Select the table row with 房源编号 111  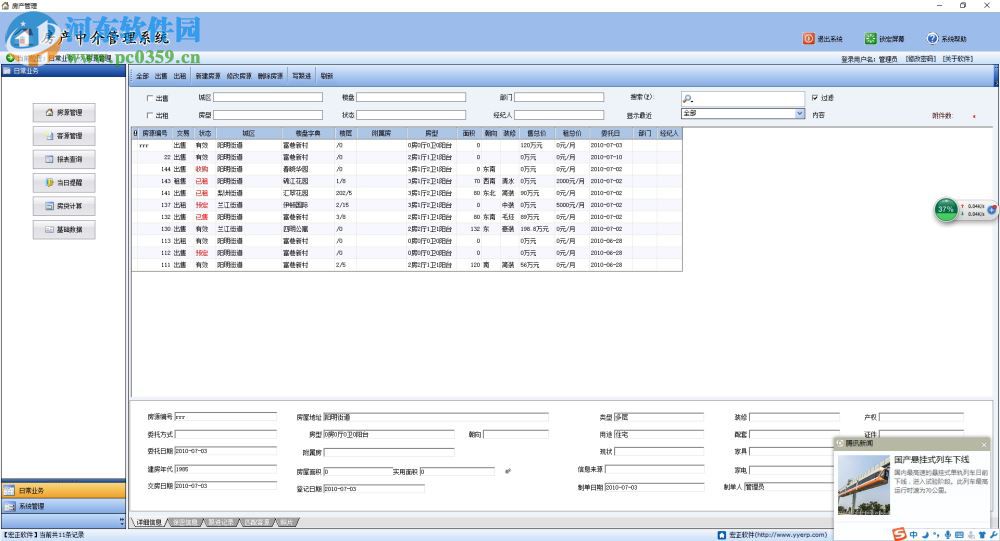click(407, 265)
